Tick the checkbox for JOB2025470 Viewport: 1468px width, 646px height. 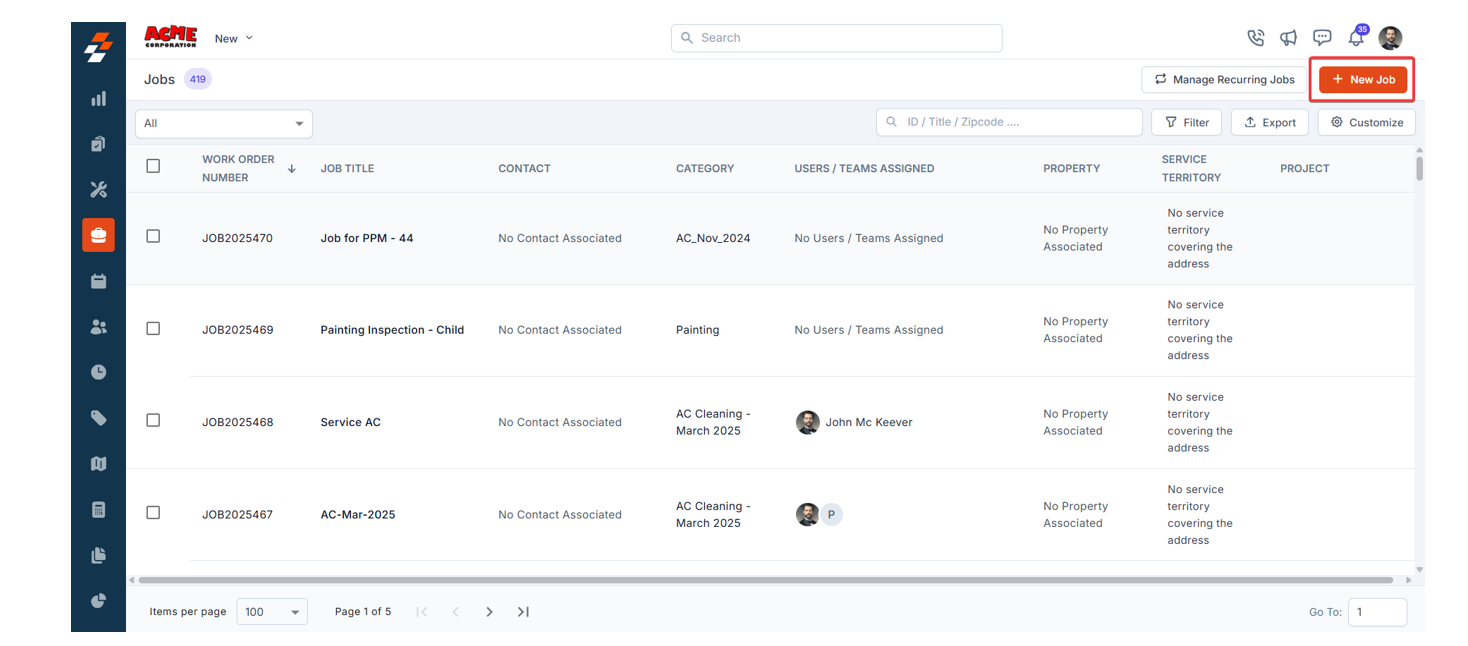pyautogui.click(x=153, y=237)
